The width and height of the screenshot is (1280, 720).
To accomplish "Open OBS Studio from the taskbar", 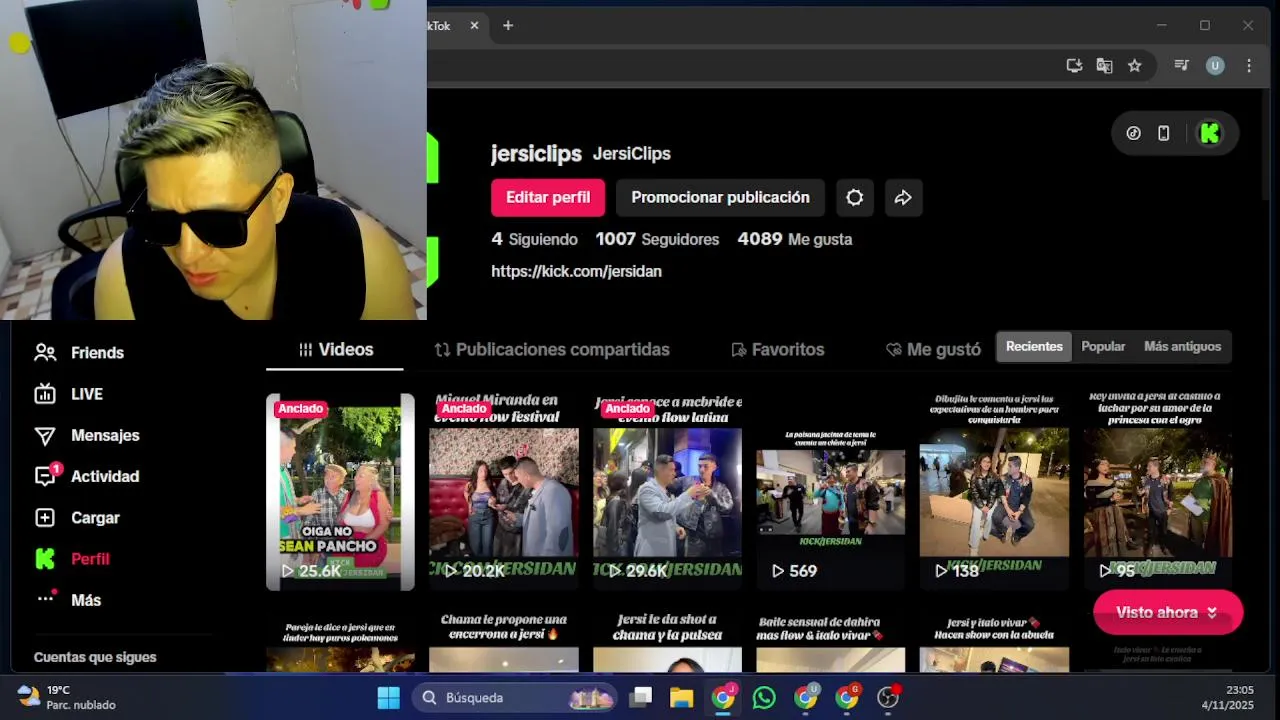I will (x=888, y=697).
